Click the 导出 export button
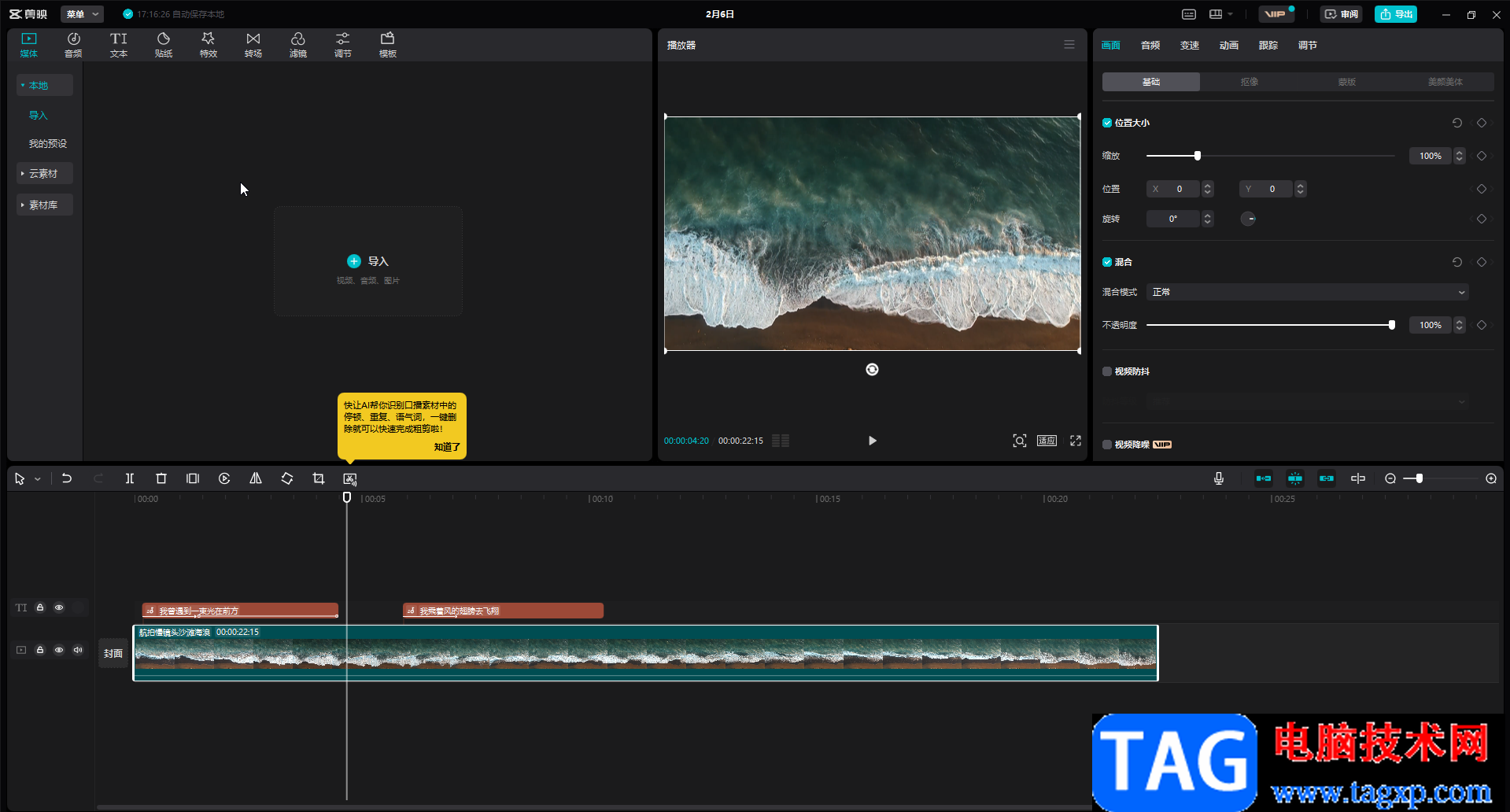 tap(1396, 14)
